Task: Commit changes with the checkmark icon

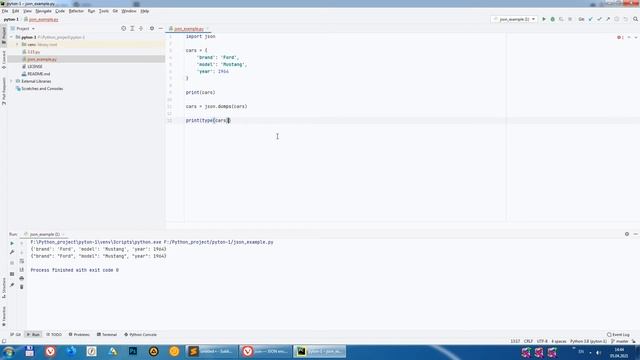Action: 599,19
